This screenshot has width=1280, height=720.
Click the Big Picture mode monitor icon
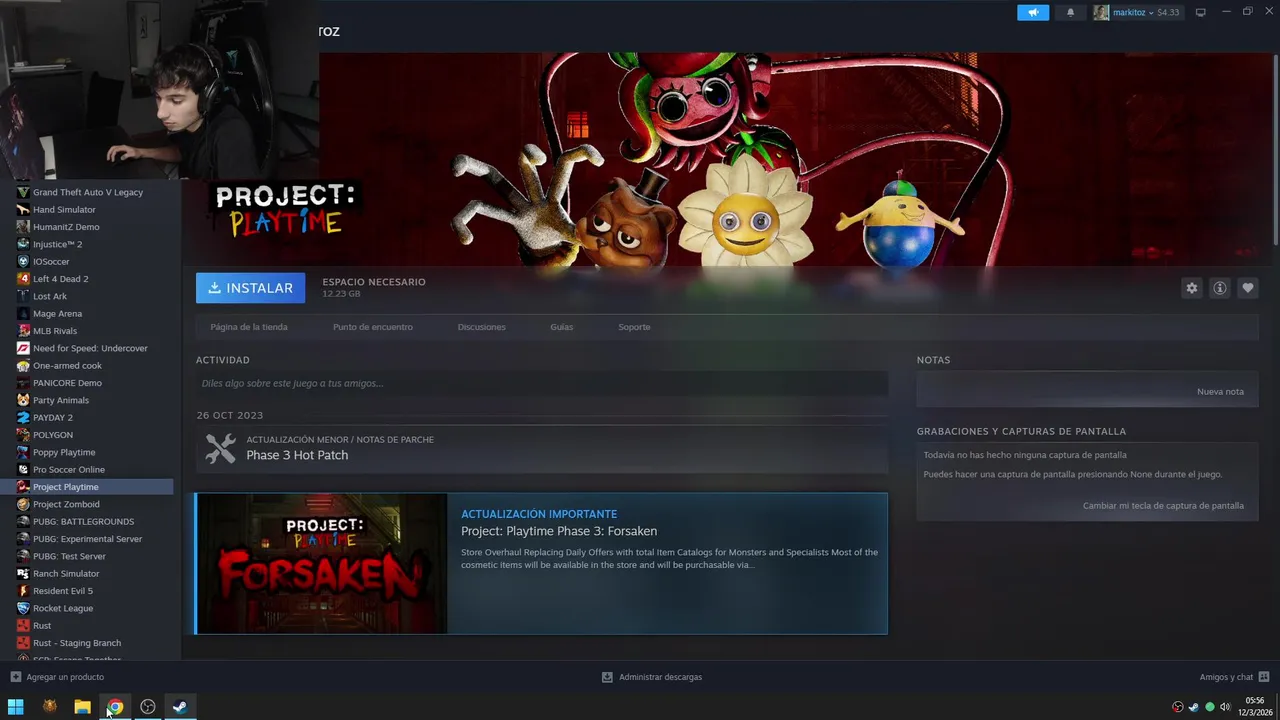[x=1201, y=12]
